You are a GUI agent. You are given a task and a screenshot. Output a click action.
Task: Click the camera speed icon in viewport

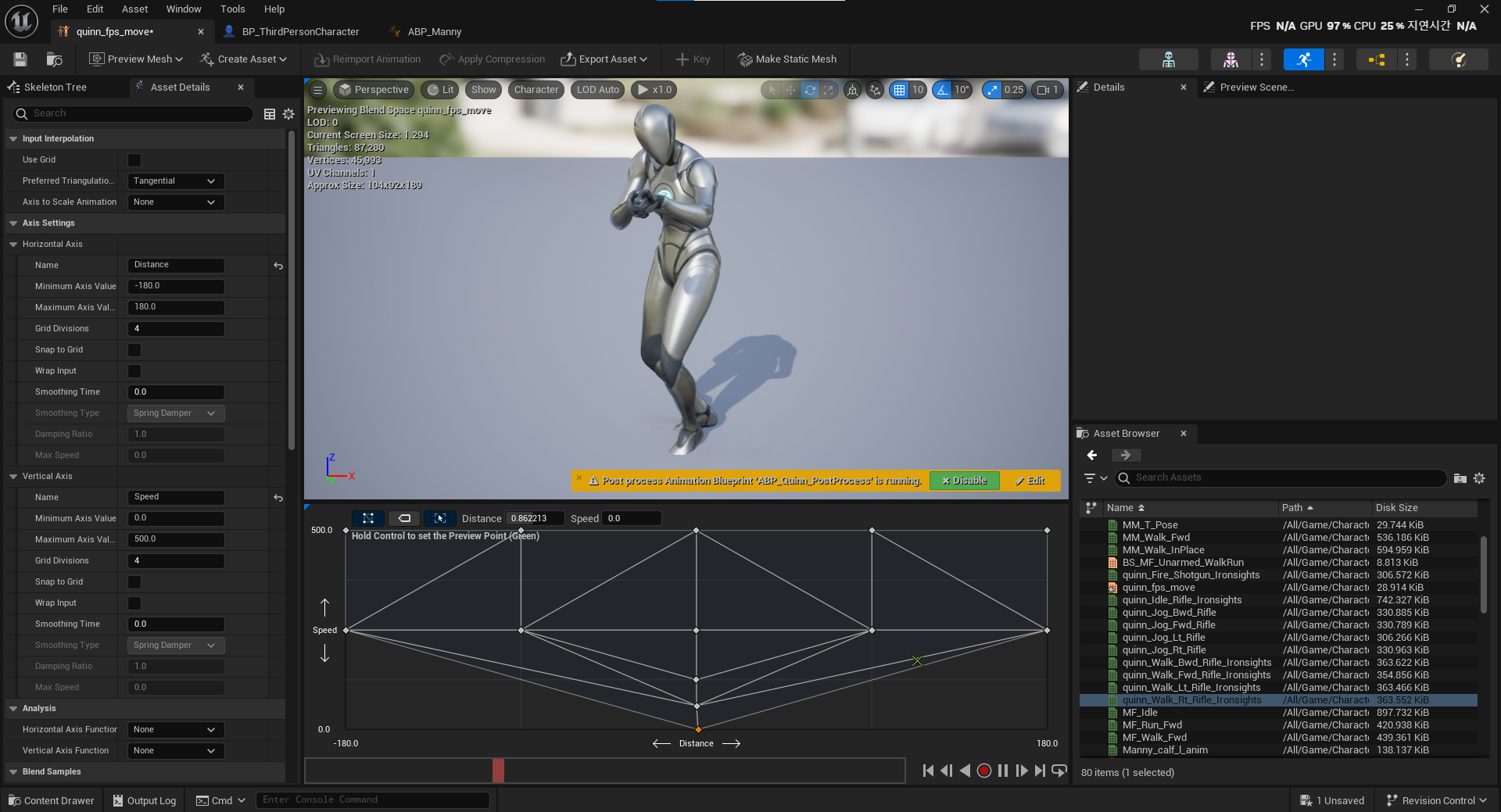(1047, 90)
